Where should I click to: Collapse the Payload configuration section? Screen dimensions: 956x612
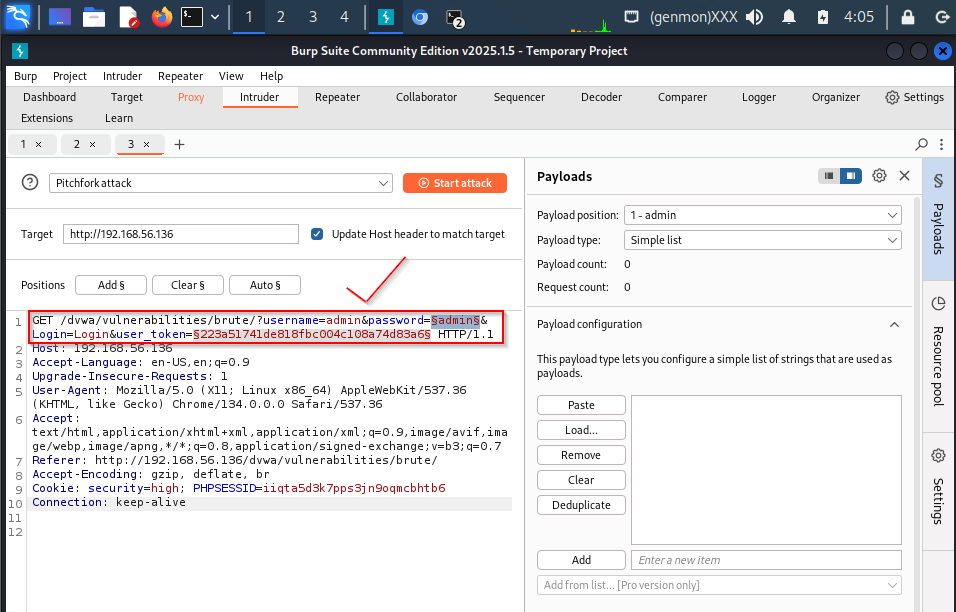(x=894, y=324)
